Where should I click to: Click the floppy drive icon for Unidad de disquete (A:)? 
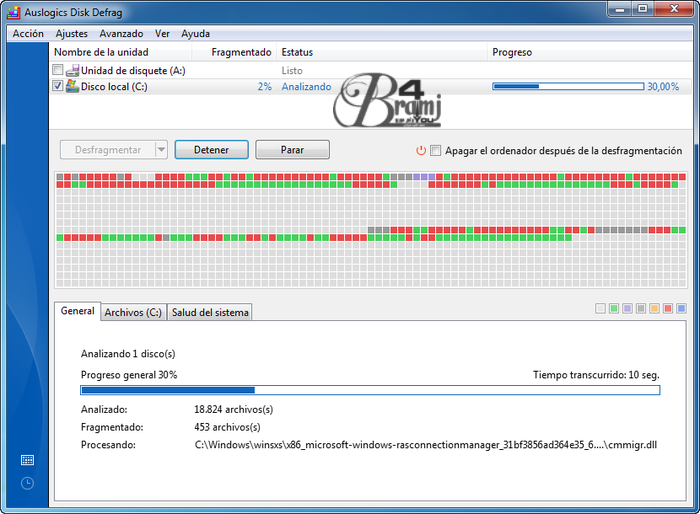pos(72,71)
